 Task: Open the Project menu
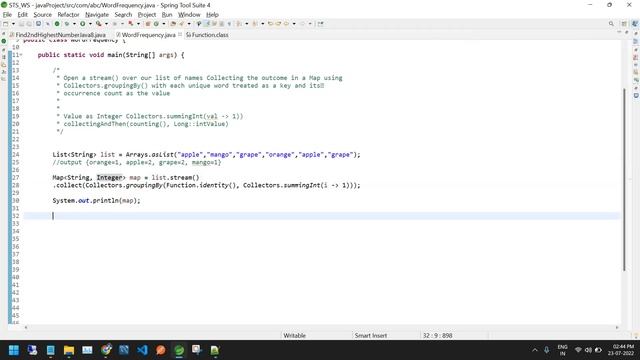pos(147,14)
